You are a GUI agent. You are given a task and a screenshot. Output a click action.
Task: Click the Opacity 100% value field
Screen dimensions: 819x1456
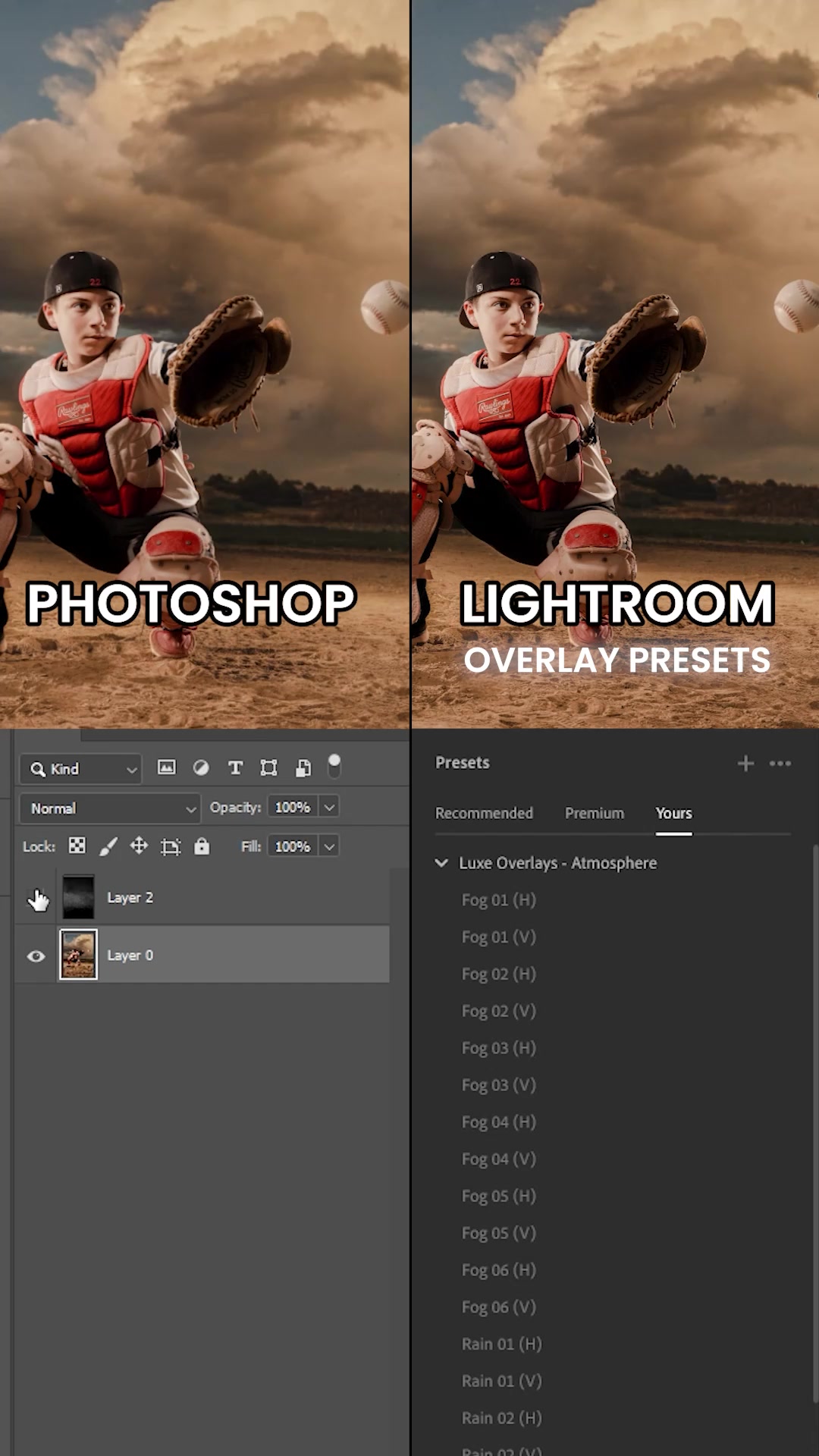point(293,807)
